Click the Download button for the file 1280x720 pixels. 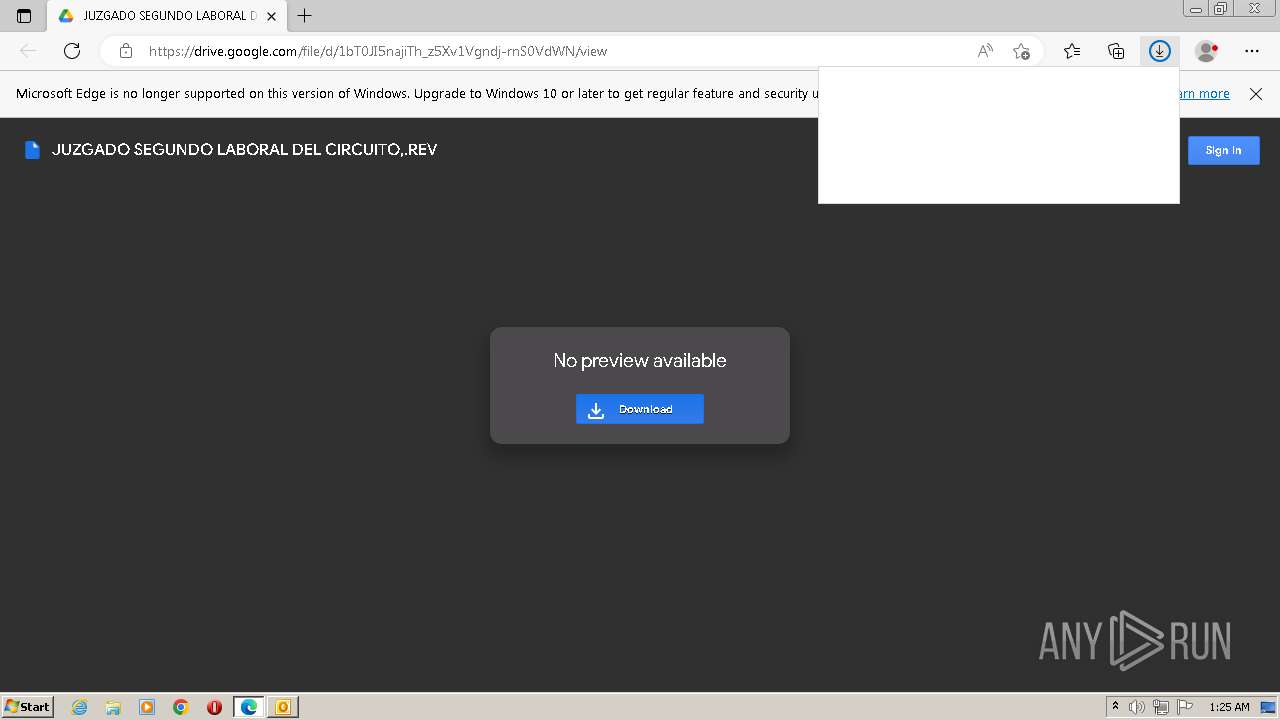pos(640,409)
